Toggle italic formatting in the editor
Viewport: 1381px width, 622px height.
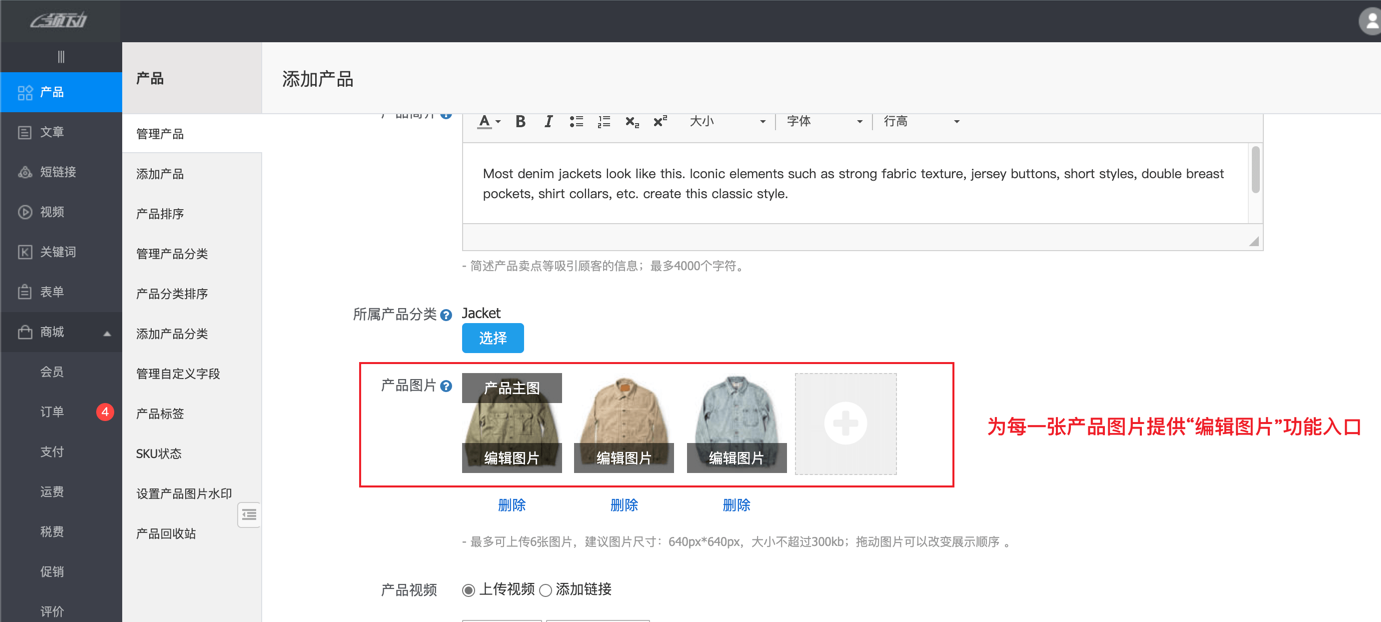click(x=547, y=121)
